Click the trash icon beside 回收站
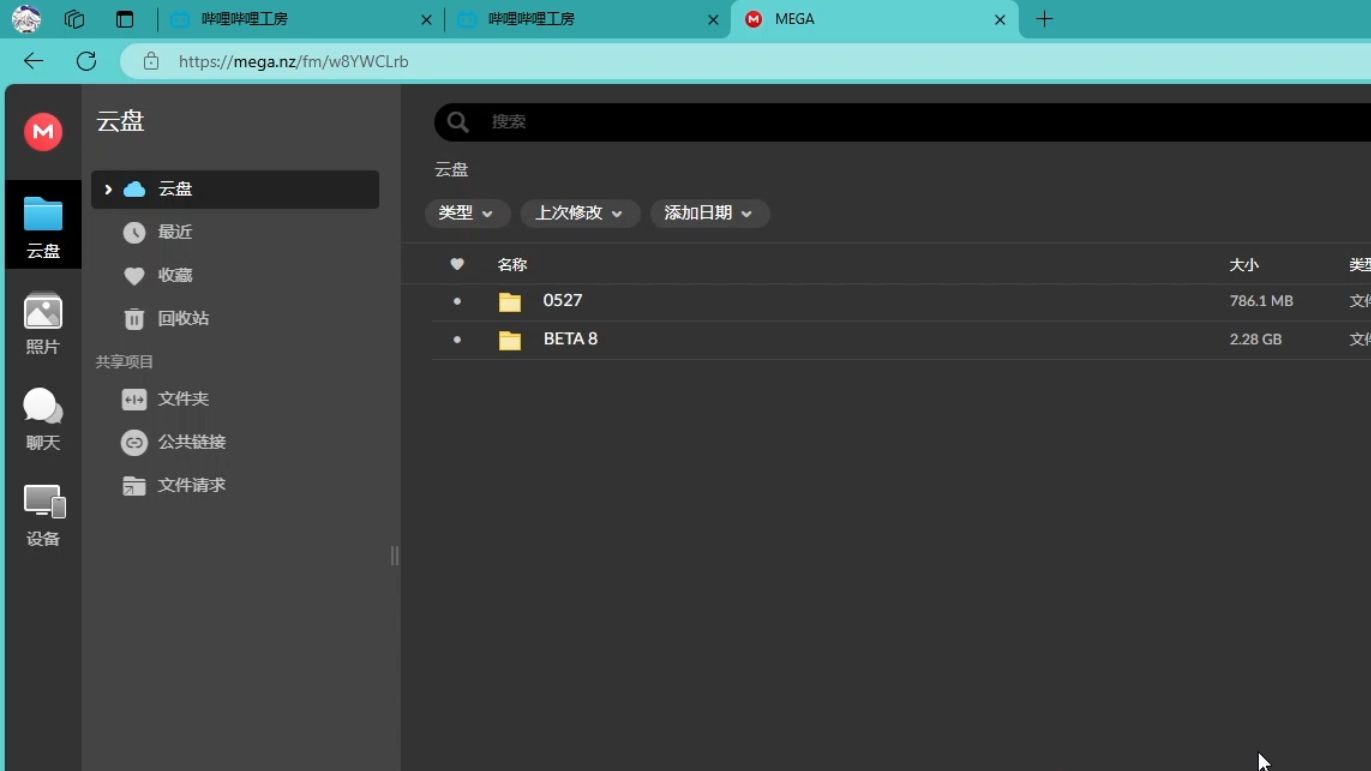Image resolution: width=1371 pixels, height=771 pixels. tap(134, 319)
